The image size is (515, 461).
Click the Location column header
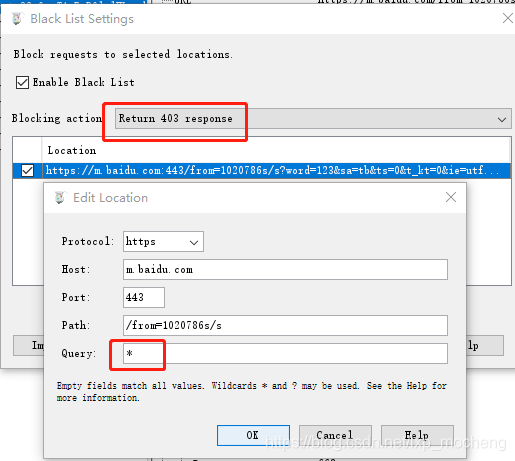pos(276,150)
